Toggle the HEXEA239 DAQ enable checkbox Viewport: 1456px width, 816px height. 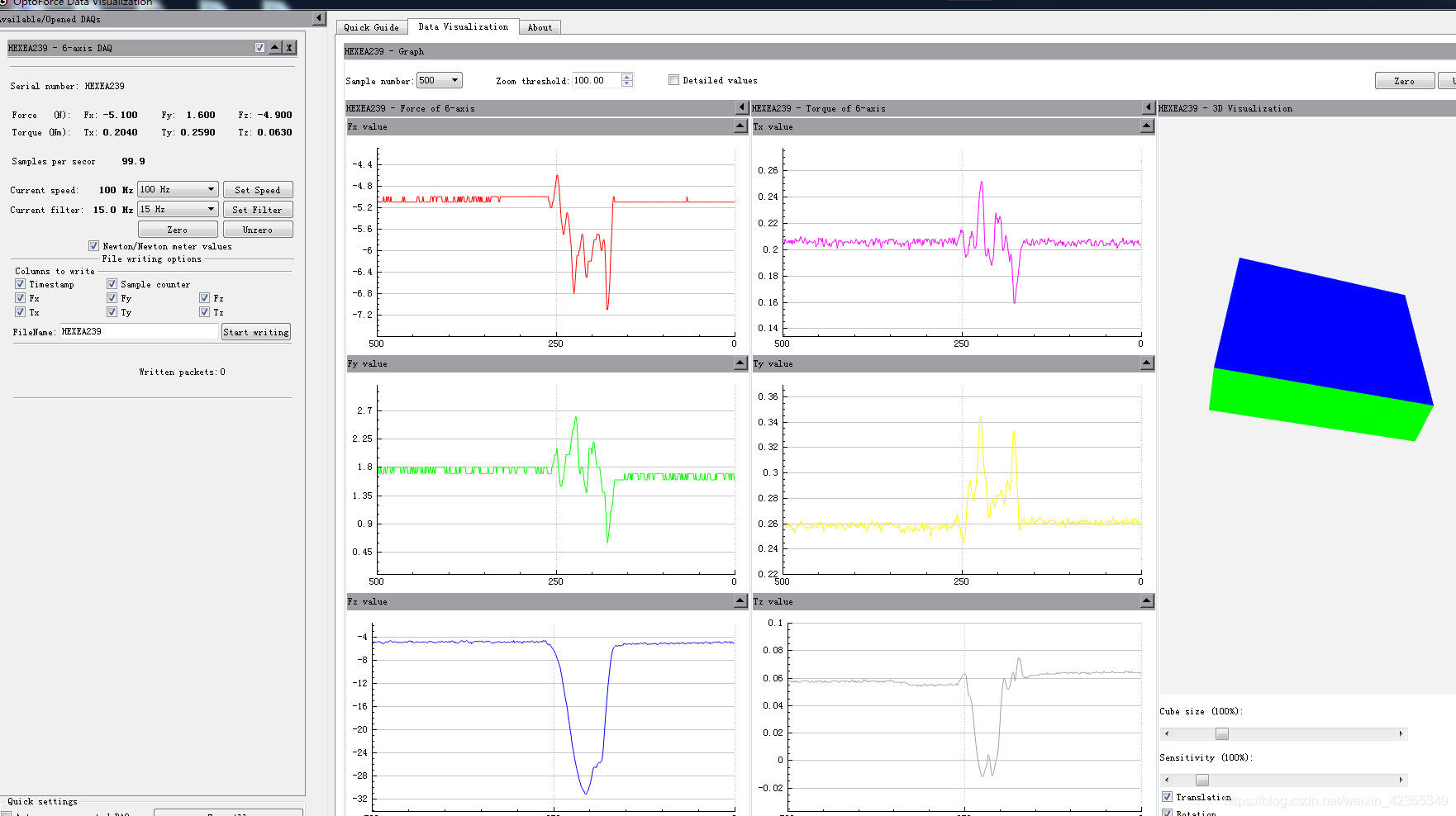[x=260, y=48]
